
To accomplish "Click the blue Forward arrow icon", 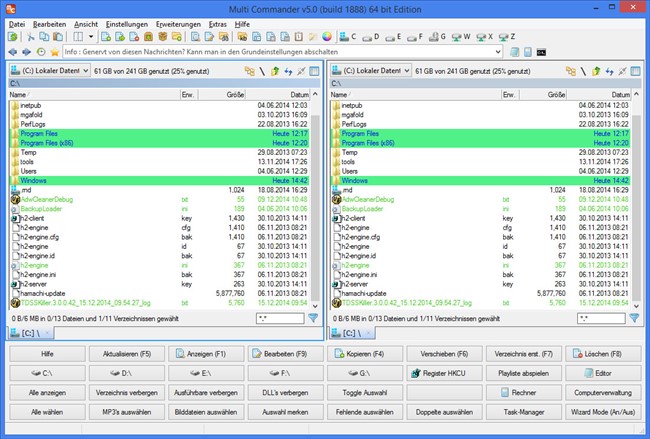I will coord(27,52).
